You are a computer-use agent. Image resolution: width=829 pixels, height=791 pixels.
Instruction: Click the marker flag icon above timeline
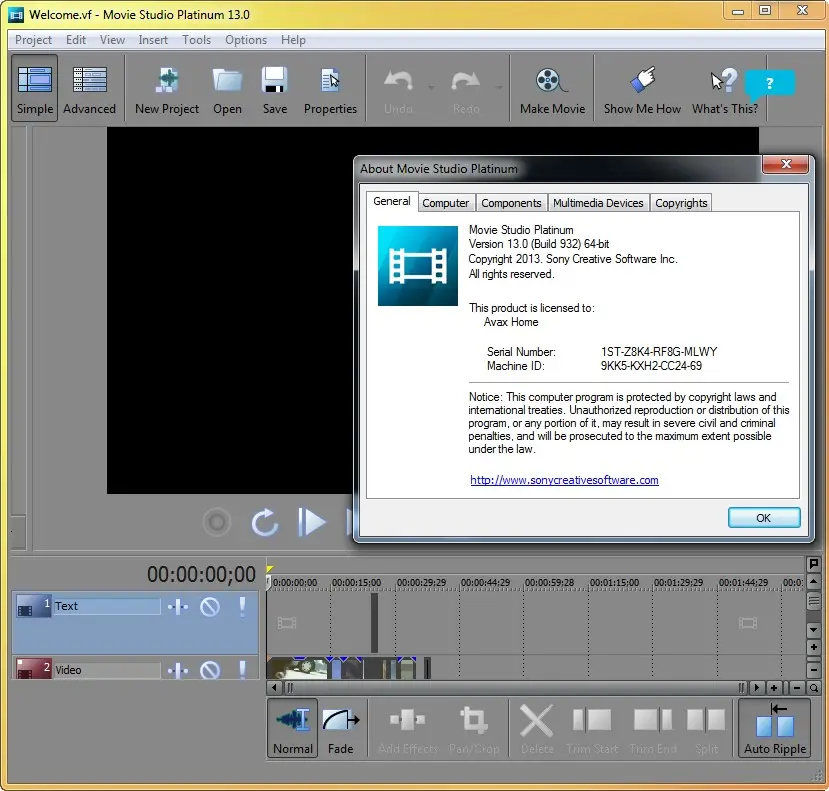(x=814, y=564)
